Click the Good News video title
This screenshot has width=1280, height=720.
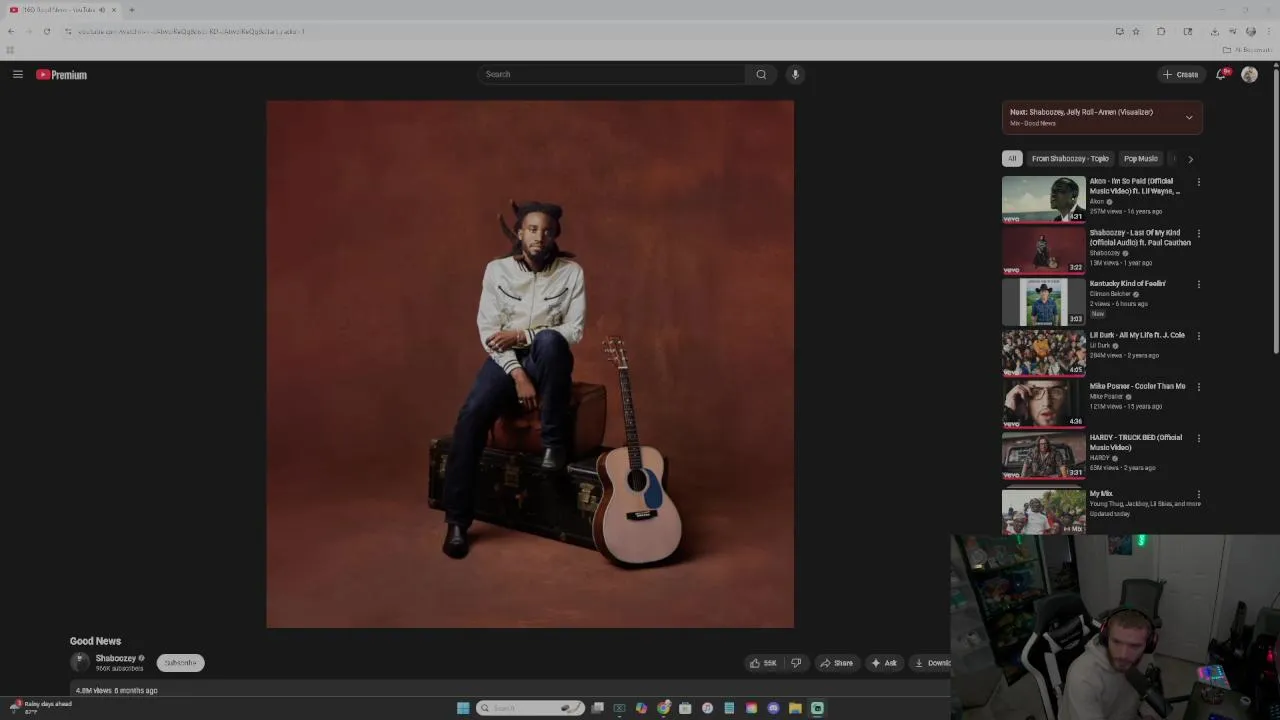(95, 641)
